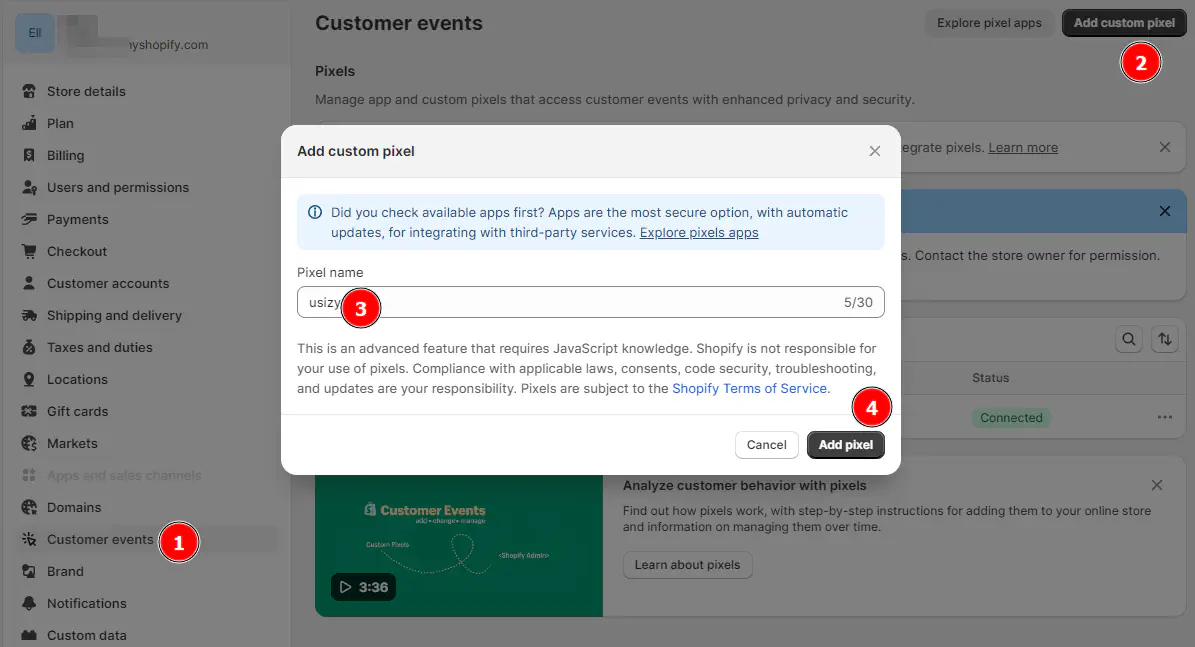1195x647 pixels.
Task: Go to Shipping and delivery settings
Action: [x=114, y=315]
